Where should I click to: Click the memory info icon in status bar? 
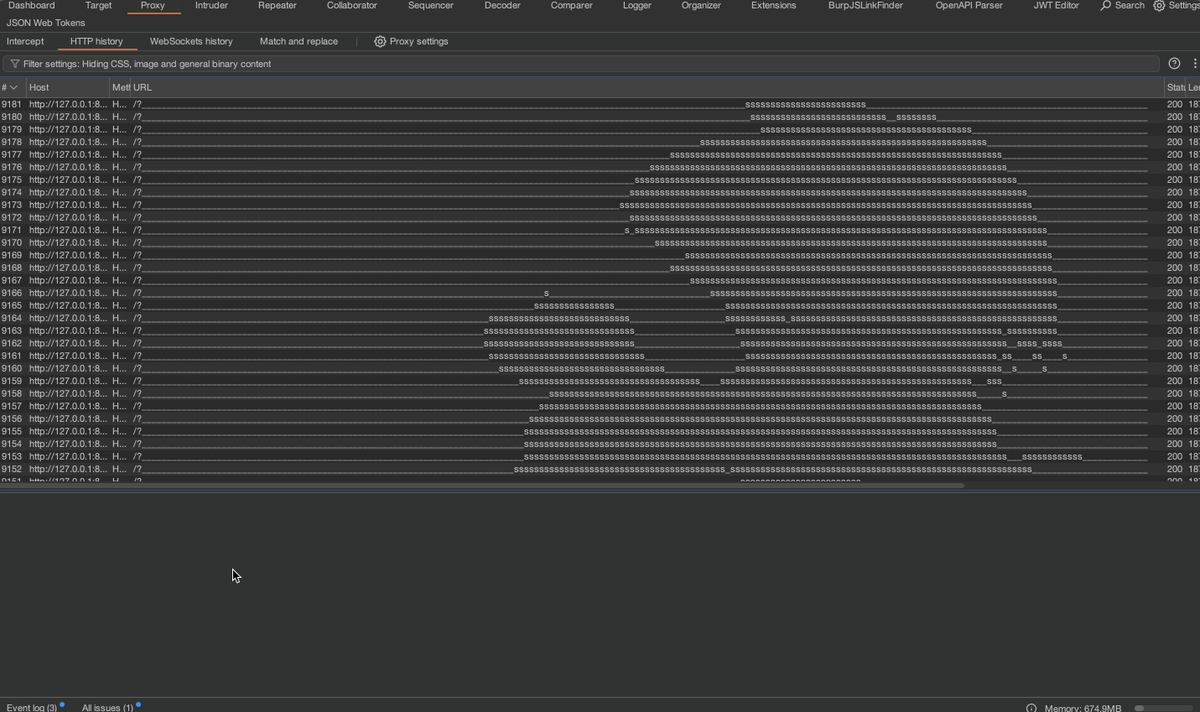click(1031, 708)
